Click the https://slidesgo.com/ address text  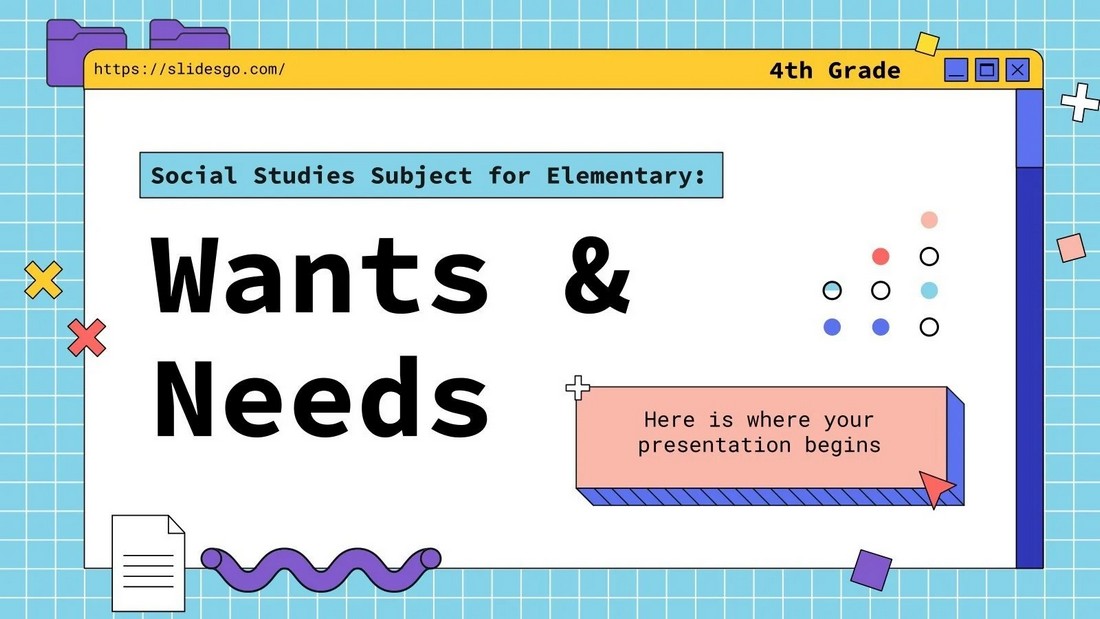click(189, 69)
